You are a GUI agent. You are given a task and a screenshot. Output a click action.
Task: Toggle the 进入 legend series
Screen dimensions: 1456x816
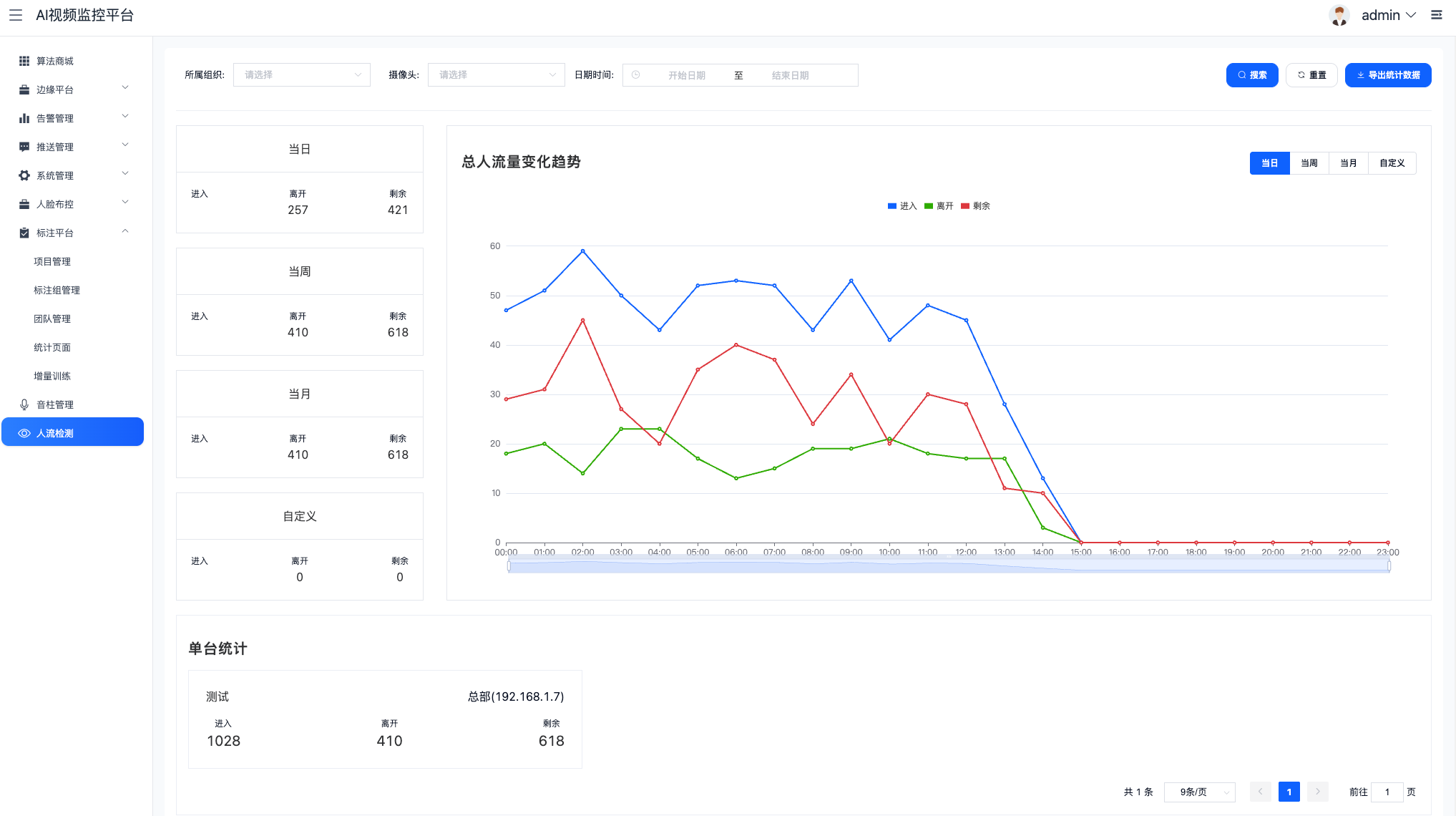pyautogui.click(x=902, y=206)
